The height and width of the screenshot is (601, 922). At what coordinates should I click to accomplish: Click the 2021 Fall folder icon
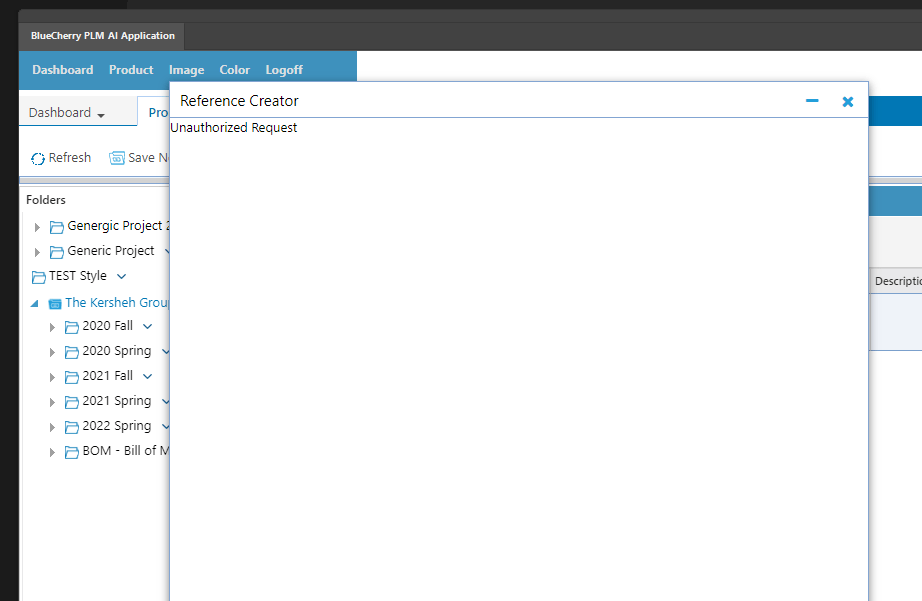(x=71, y=375)
